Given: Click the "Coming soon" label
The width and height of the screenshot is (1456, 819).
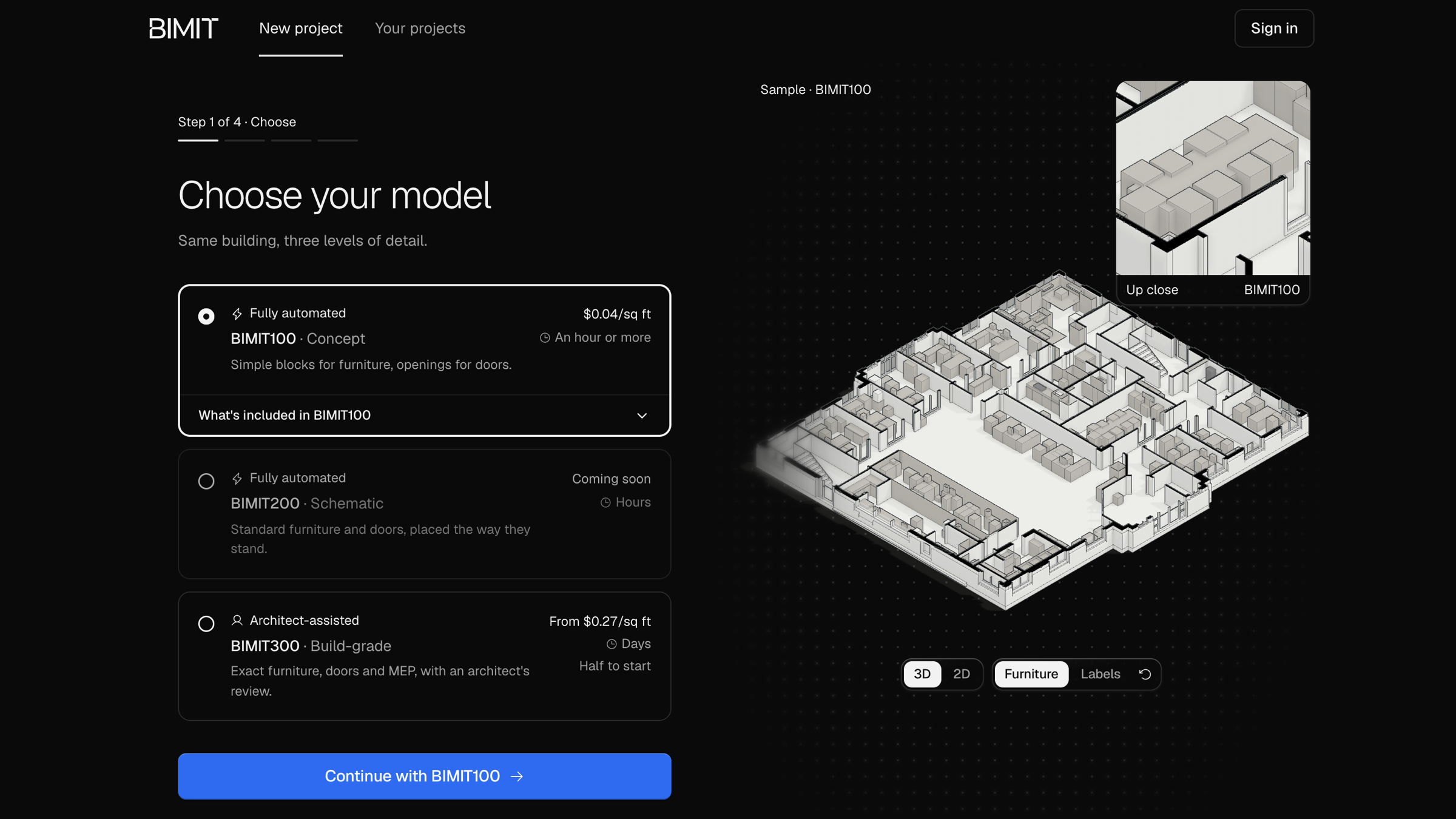Looking at the screenshot, I should (612, 479).
